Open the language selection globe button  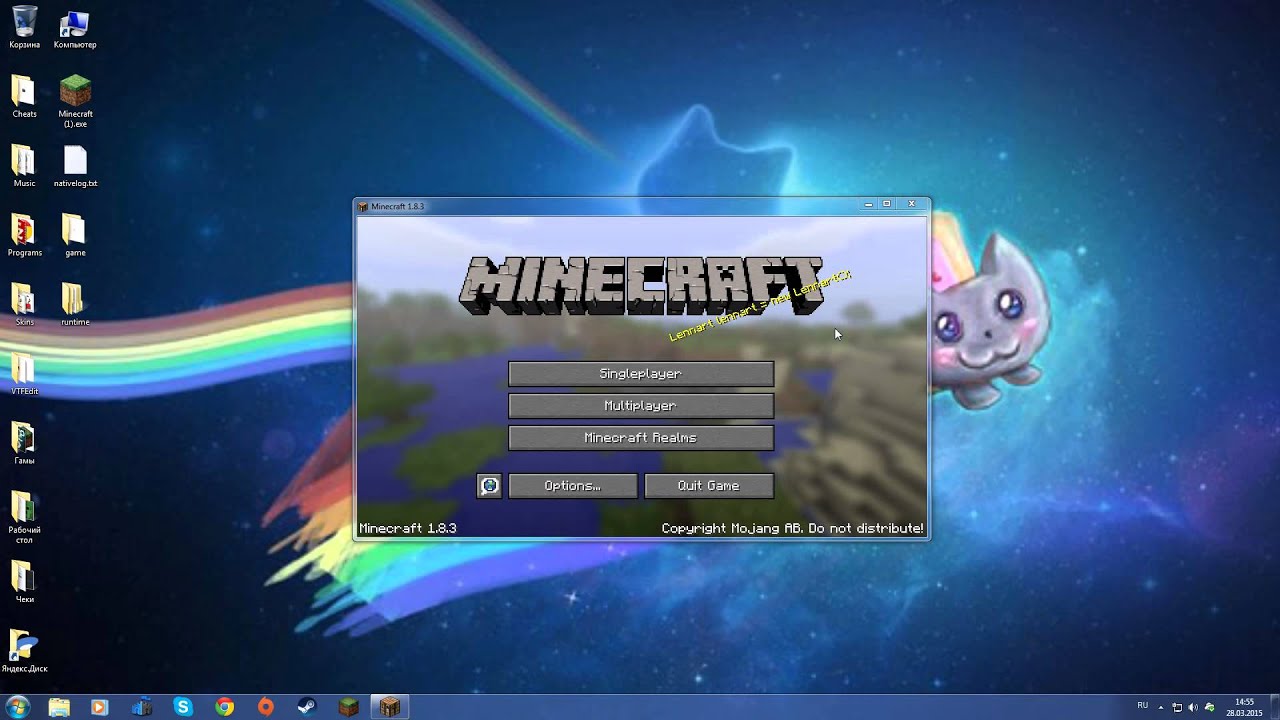click(x=489, y=486)
